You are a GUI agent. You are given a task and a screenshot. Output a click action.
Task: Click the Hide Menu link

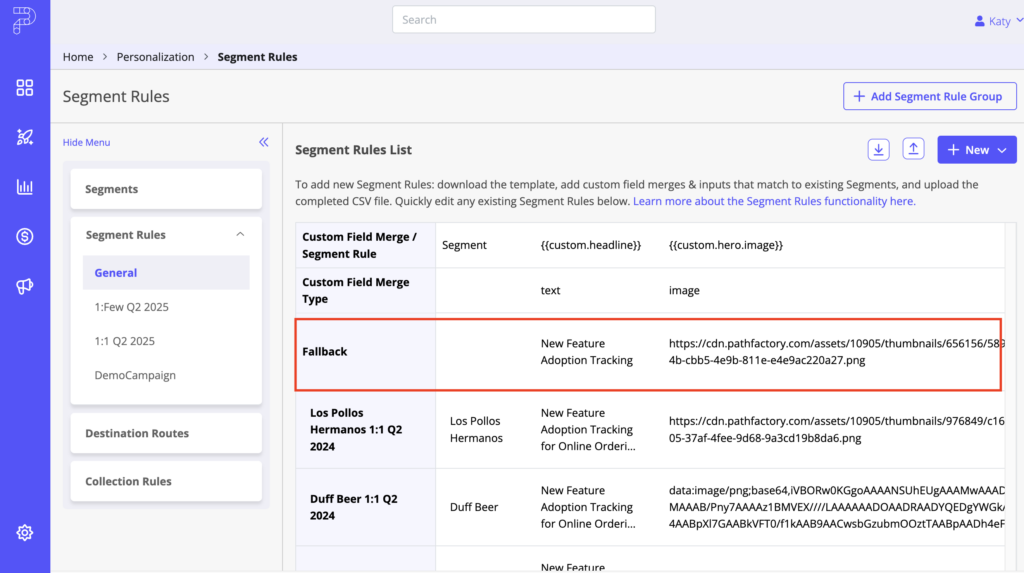[86, 142]
